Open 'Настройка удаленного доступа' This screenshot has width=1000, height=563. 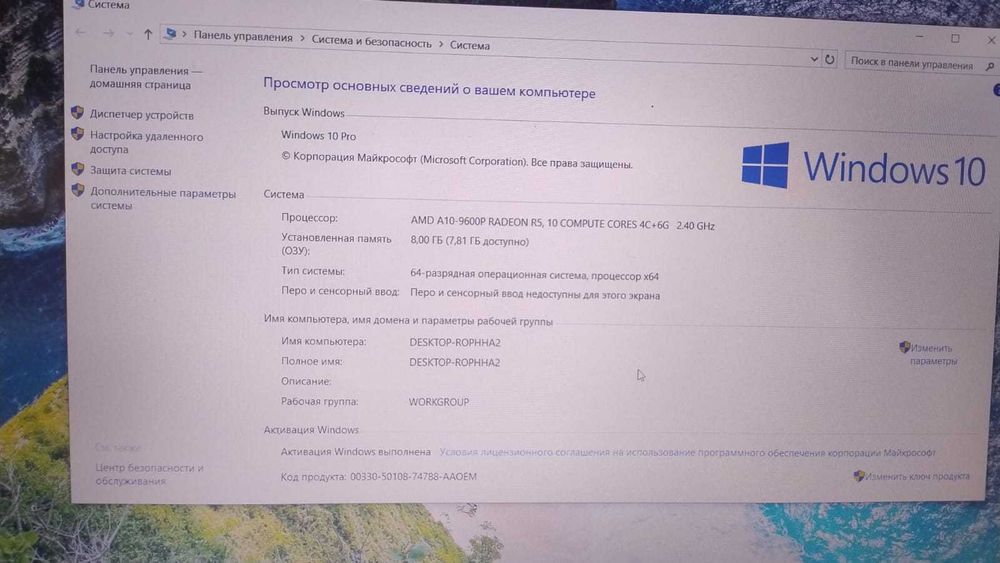[x=147, y=142]
